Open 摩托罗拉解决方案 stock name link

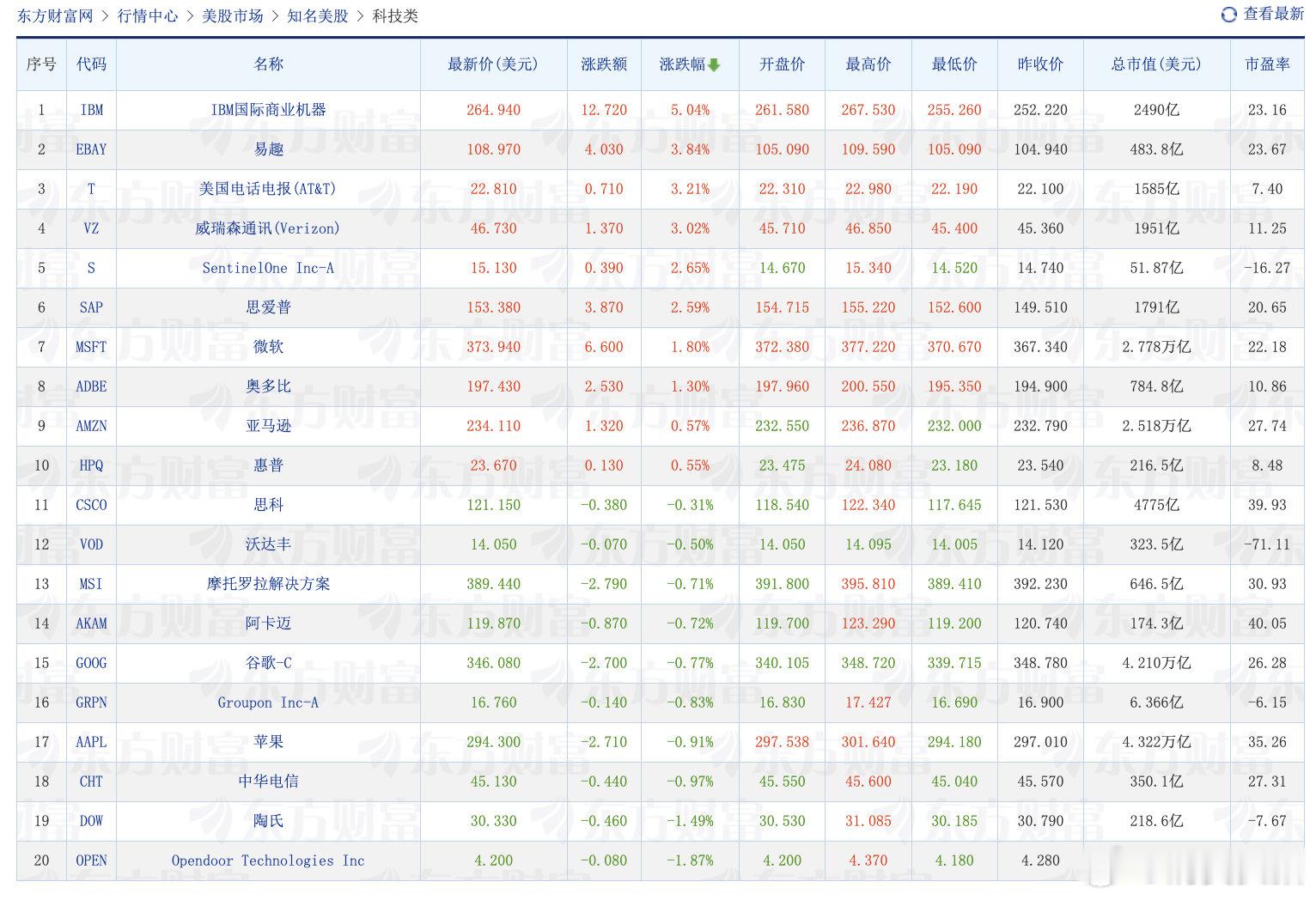(x=268, y=584)
